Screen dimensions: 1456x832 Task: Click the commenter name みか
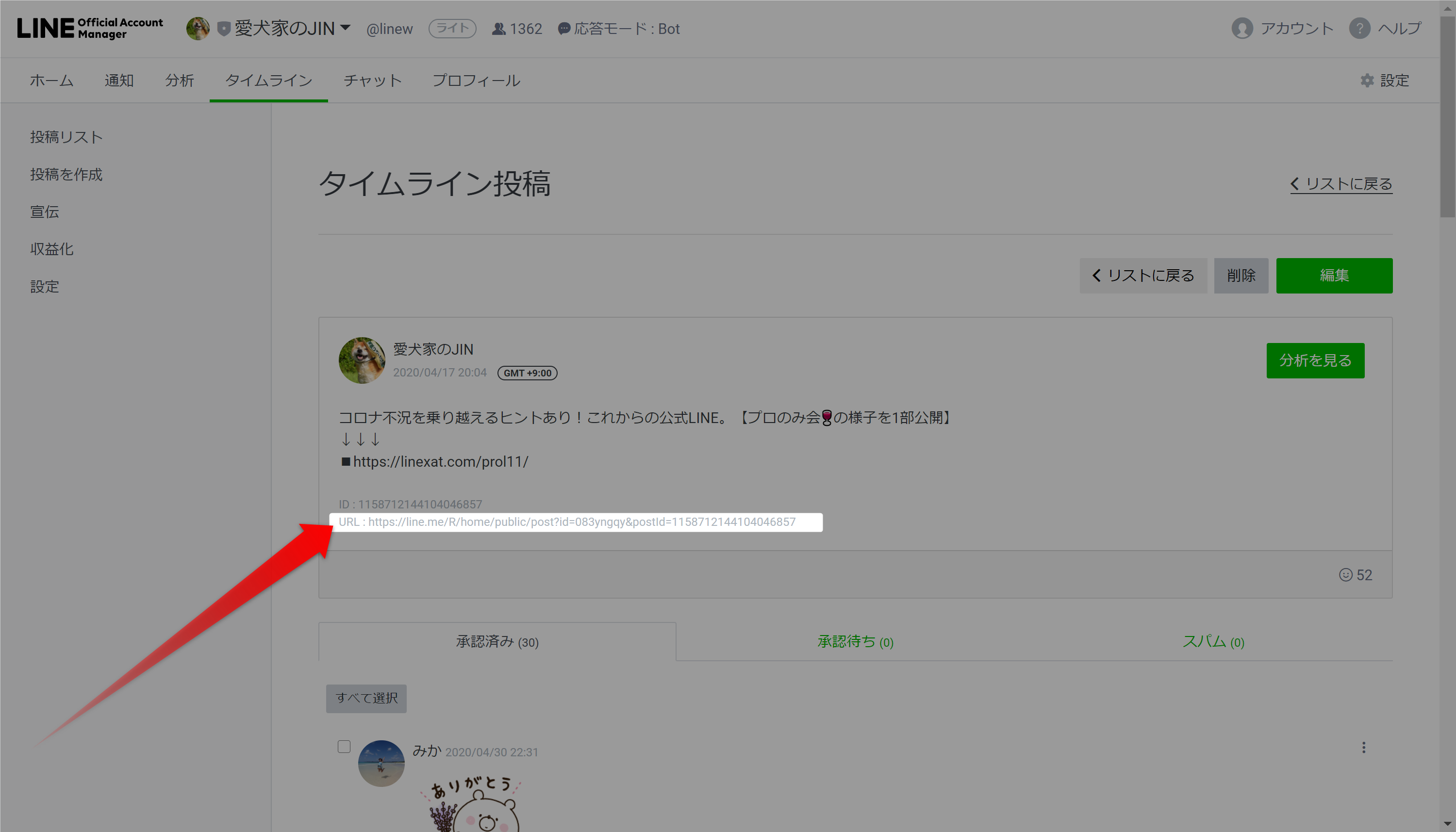[427, 751]
